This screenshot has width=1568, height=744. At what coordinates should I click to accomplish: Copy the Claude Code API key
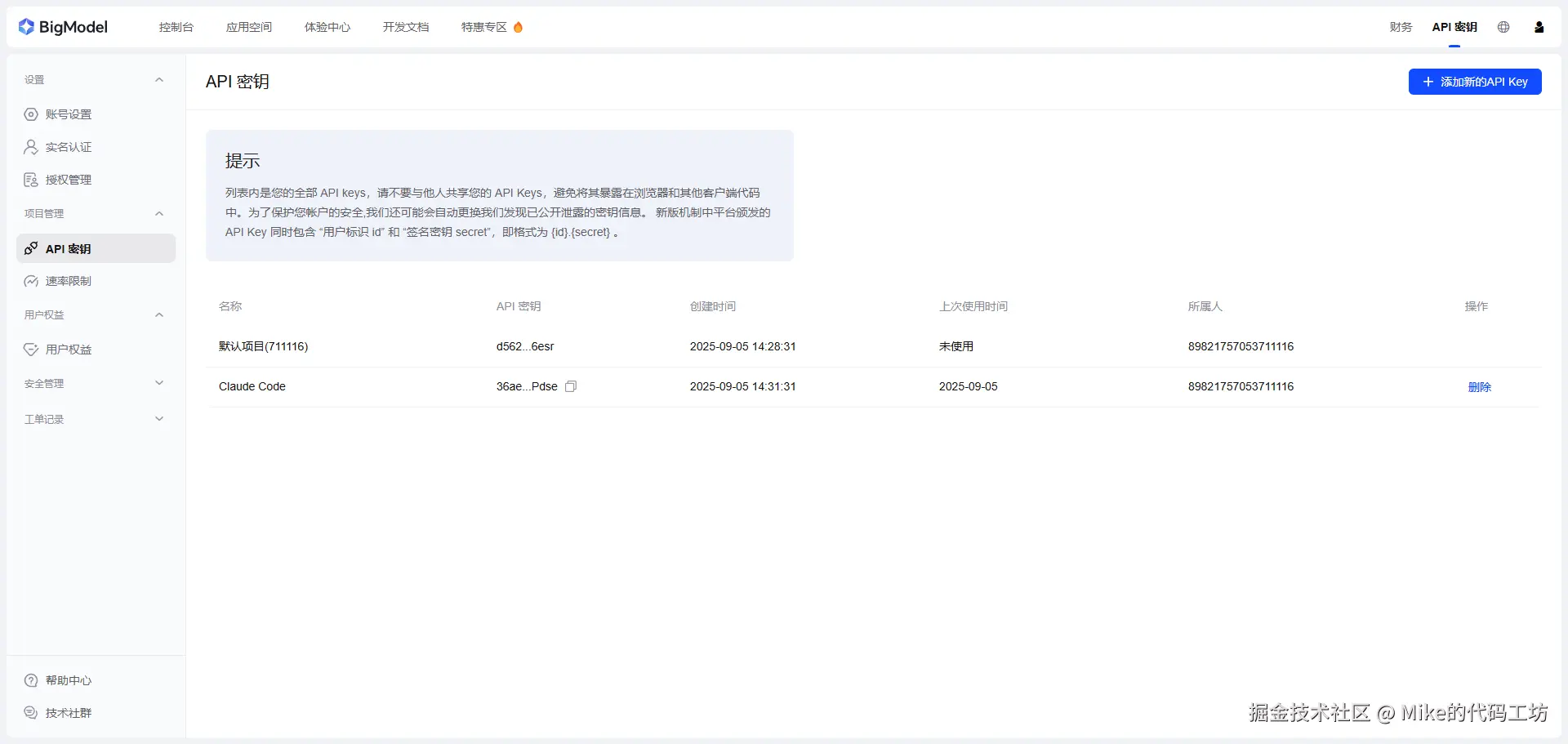coord(571,386)
